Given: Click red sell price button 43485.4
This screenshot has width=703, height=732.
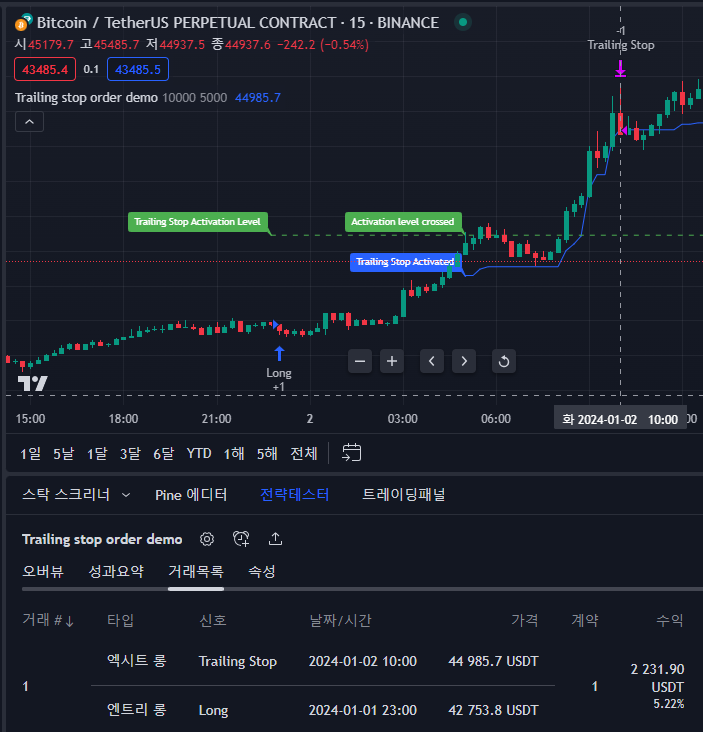Looking at the screenshot, I should click(x=45, y=69).
